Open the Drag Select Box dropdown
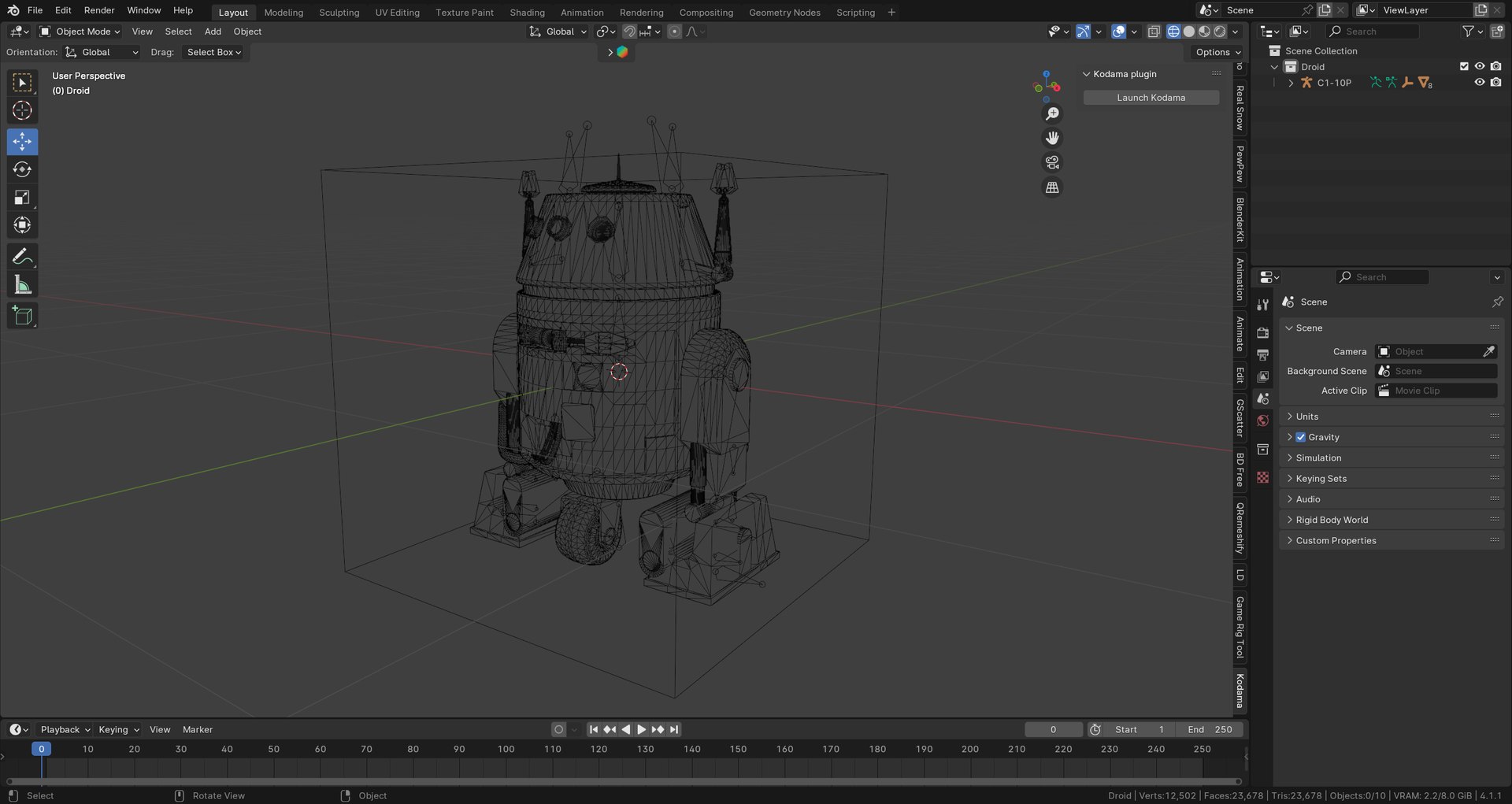 [x=213, y=52]
